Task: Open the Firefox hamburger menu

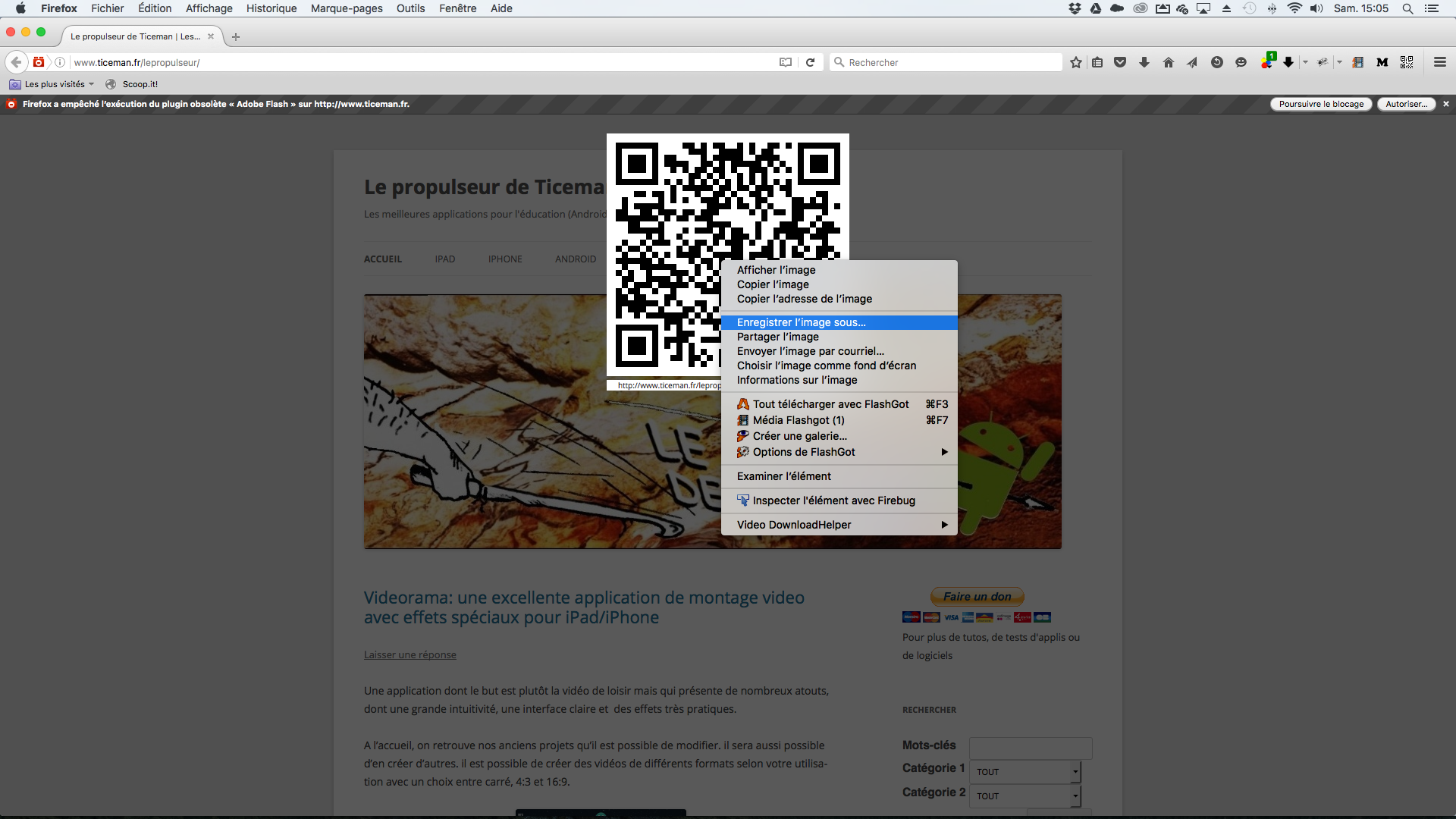Action: tap(1440, 62)
